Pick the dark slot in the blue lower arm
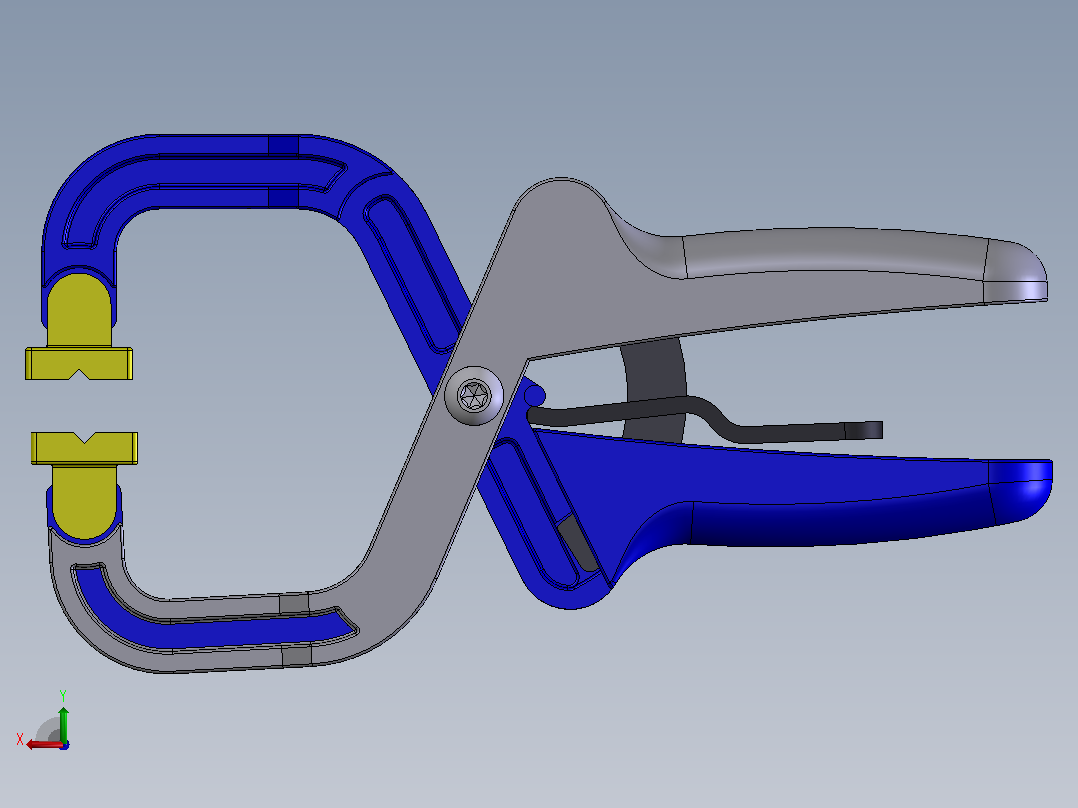Image resolution: width=1078 pixels, height=808 pixels. tap(578, 543)
